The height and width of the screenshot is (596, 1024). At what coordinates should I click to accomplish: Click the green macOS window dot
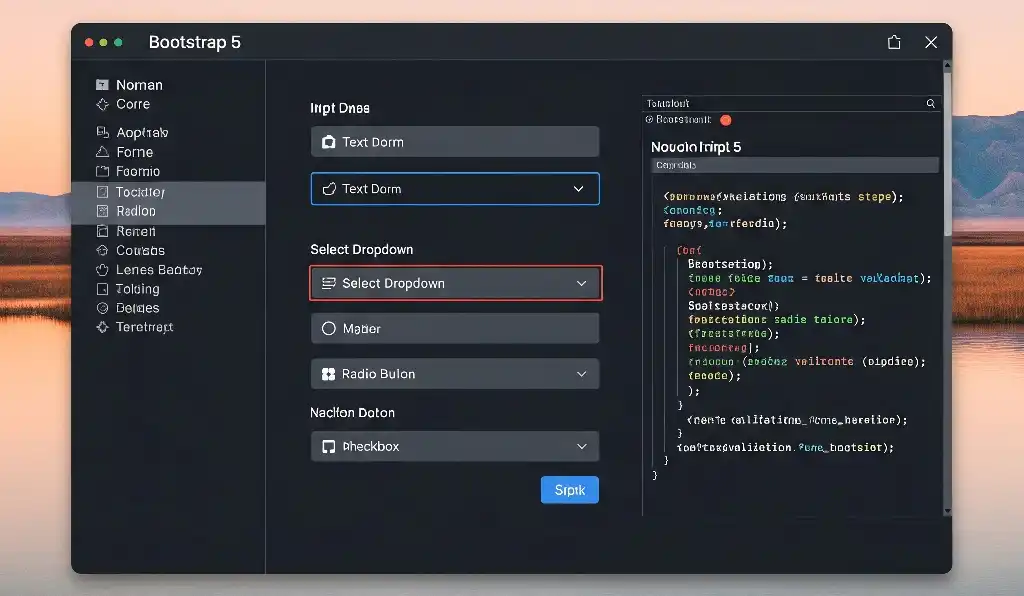click(118, 42)
